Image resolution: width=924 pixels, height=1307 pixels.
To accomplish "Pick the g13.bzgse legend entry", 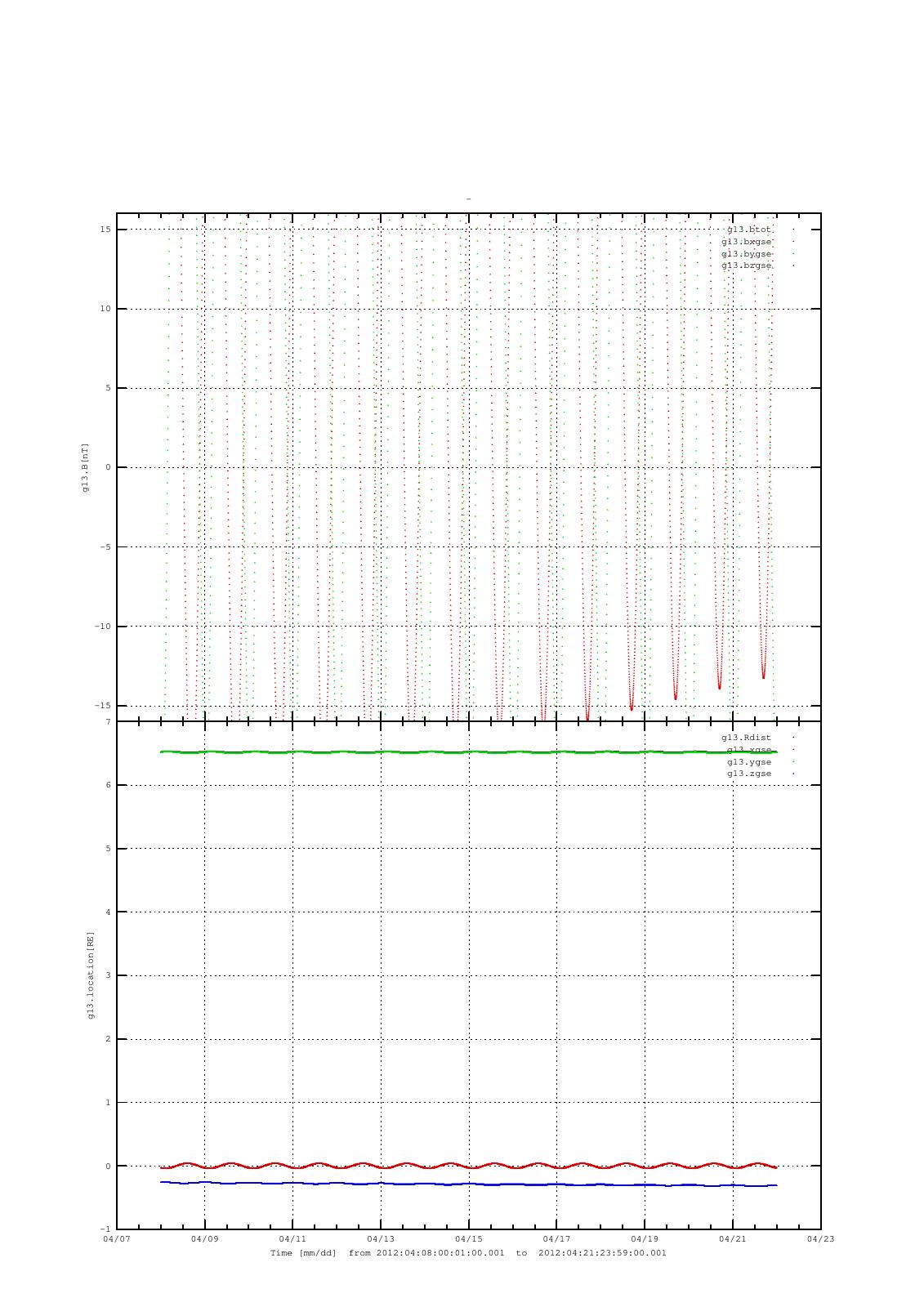I will click(x=747, y=265).
